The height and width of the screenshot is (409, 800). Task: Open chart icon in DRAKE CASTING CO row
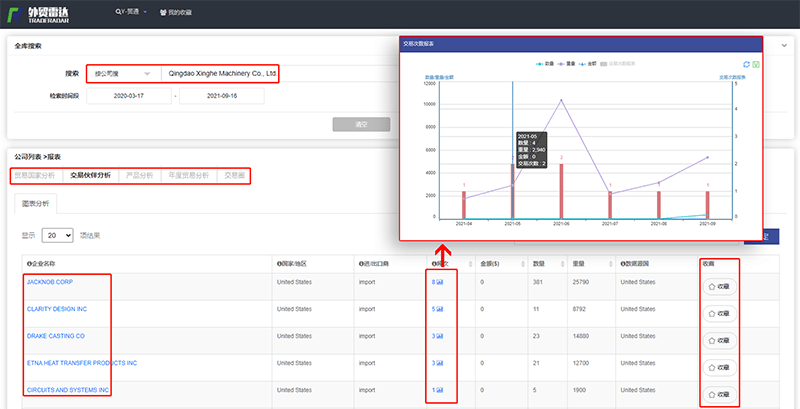pos(440,336)
